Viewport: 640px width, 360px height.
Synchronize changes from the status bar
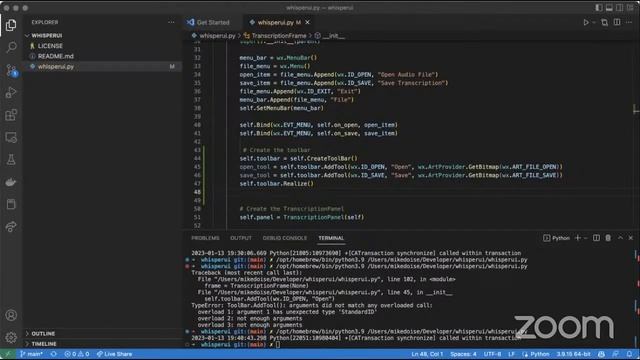[53, 354]
